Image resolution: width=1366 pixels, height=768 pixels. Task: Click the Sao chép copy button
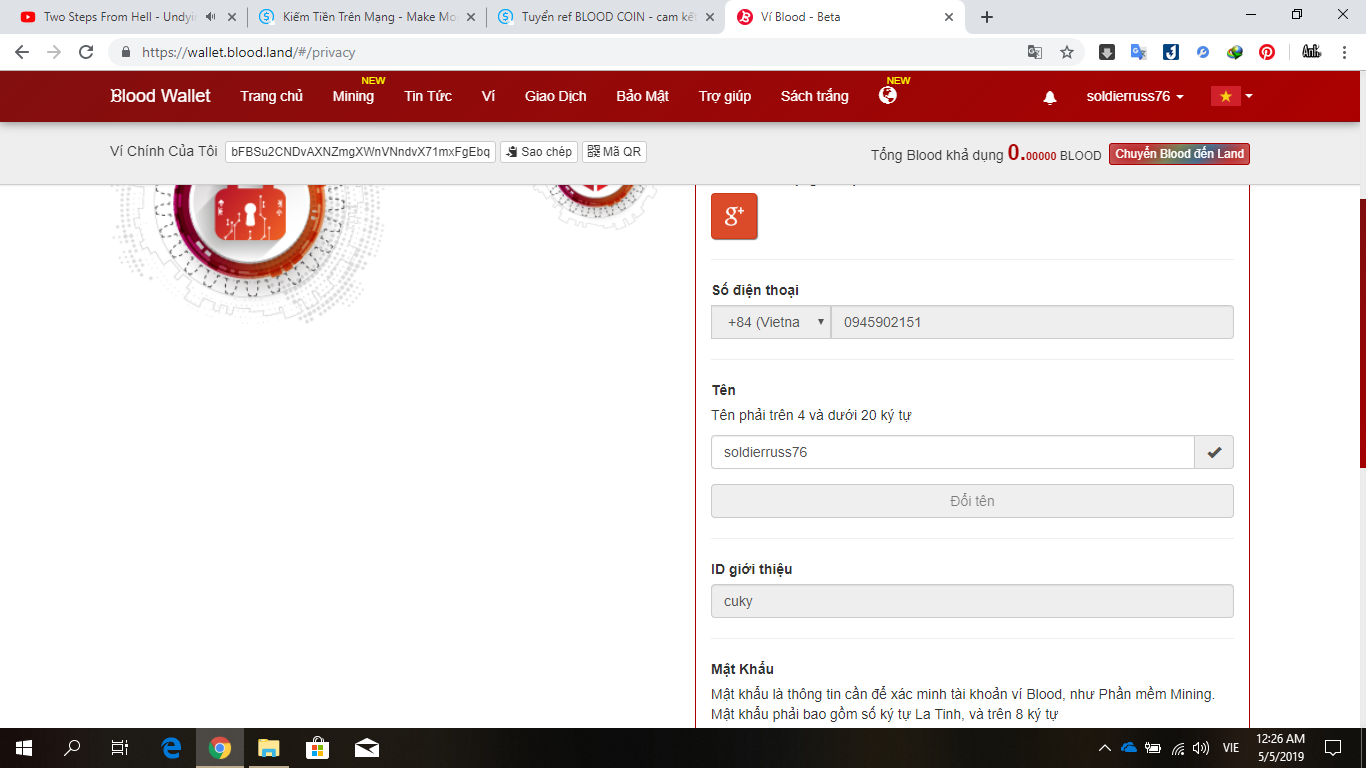pyautogui.click(x=539, y=152)
